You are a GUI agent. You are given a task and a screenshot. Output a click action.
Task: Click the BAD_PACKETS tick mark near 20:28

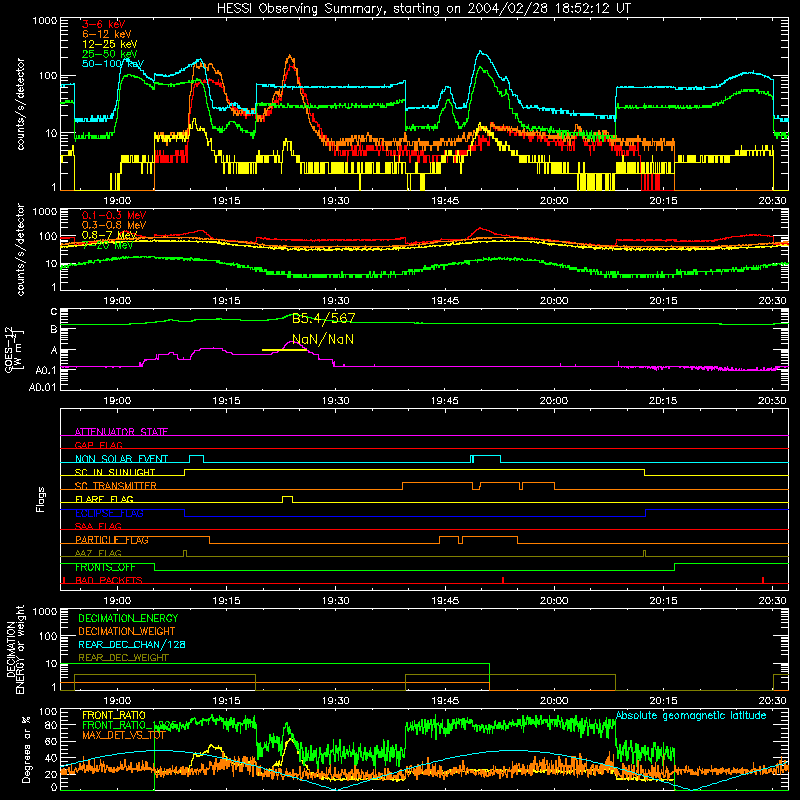coord(763,580)
